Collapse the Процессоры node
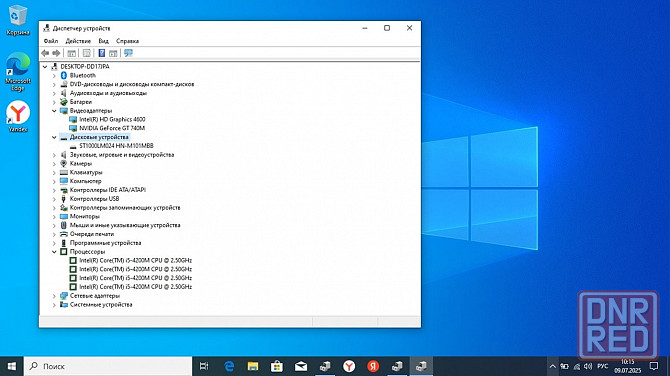This screenshot has height=376, width=670. pos(54,252)
